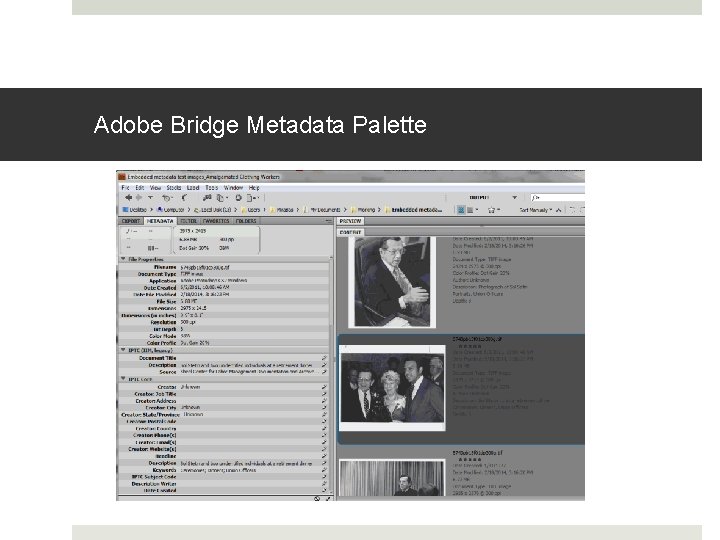Go back using the toolbar back arrow
This screenshot has height=540, width=720.
pyautogui.click(x=128, y=197)
